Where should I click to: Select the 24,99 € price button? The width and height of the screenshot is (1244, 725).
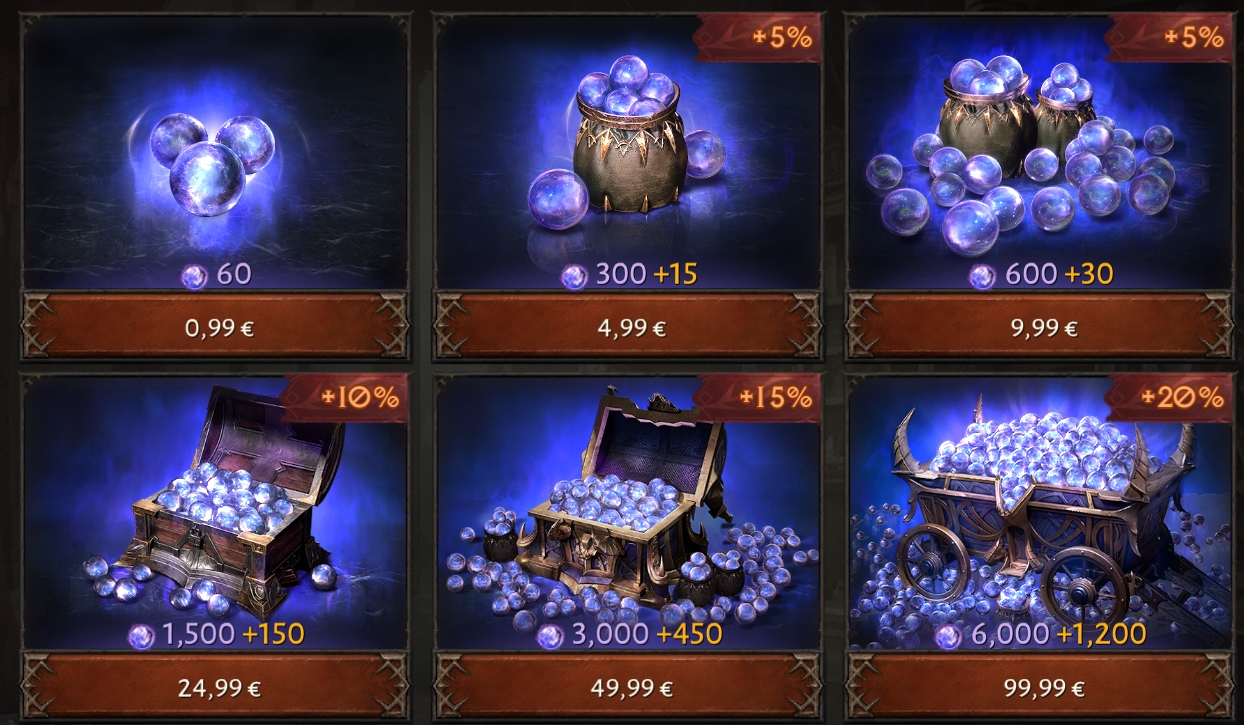pos(215,688)
